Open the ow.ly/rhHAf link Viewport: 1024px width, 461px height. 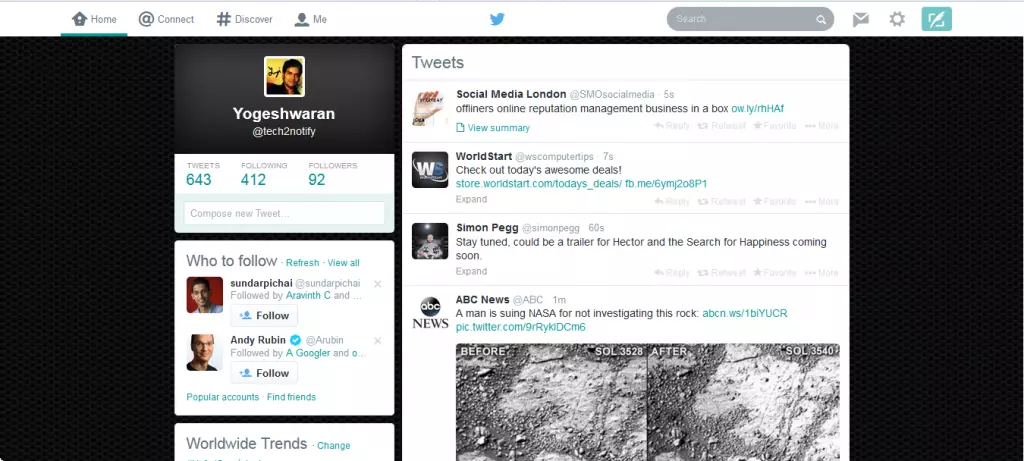758,108
